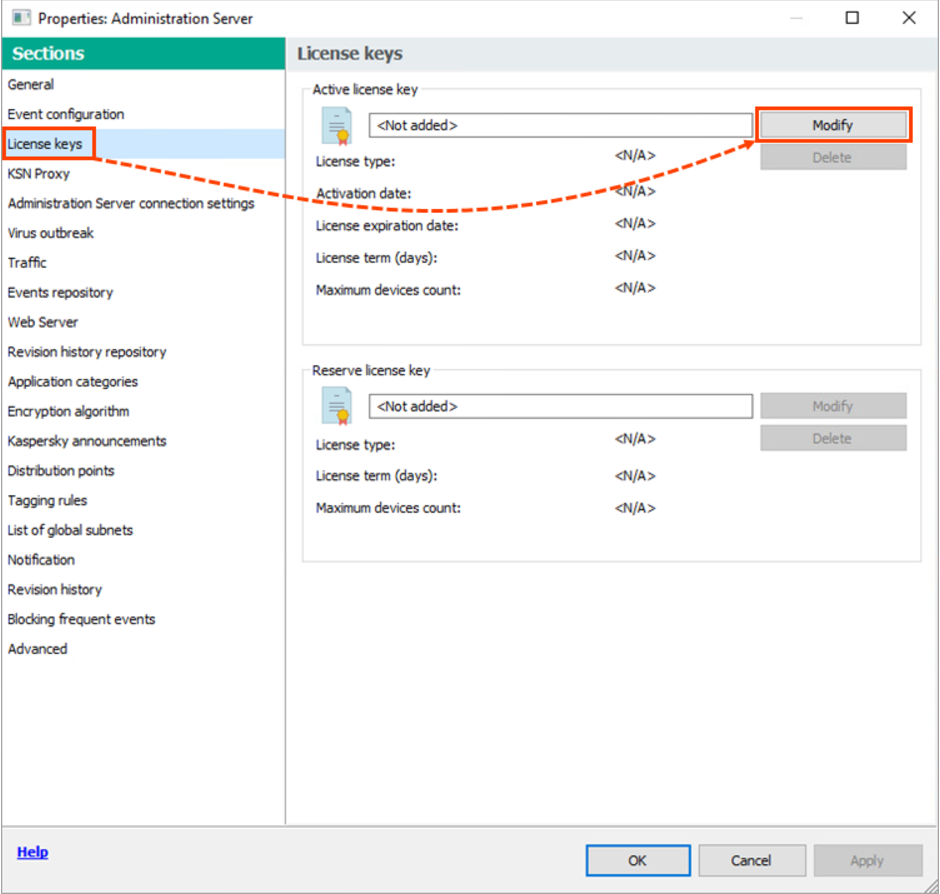Click Modify for the reserve license key
Screen dimensions: 940x894
click(833, 406)
